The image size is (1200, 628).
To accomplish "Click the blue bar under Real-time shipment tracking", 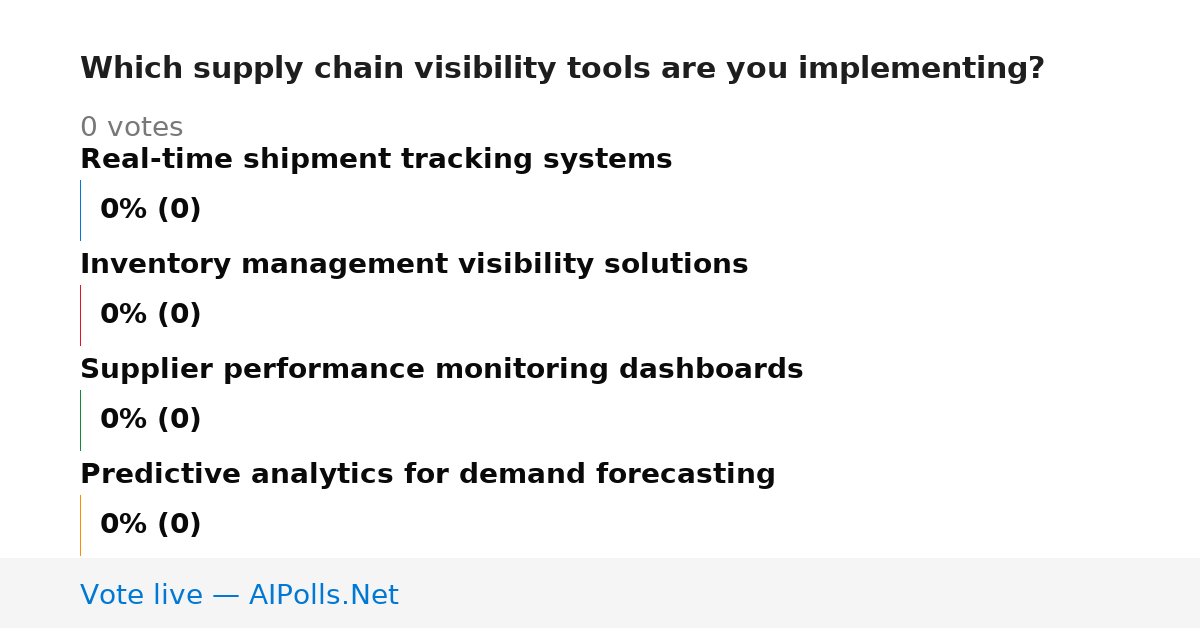I will point(80,210).
